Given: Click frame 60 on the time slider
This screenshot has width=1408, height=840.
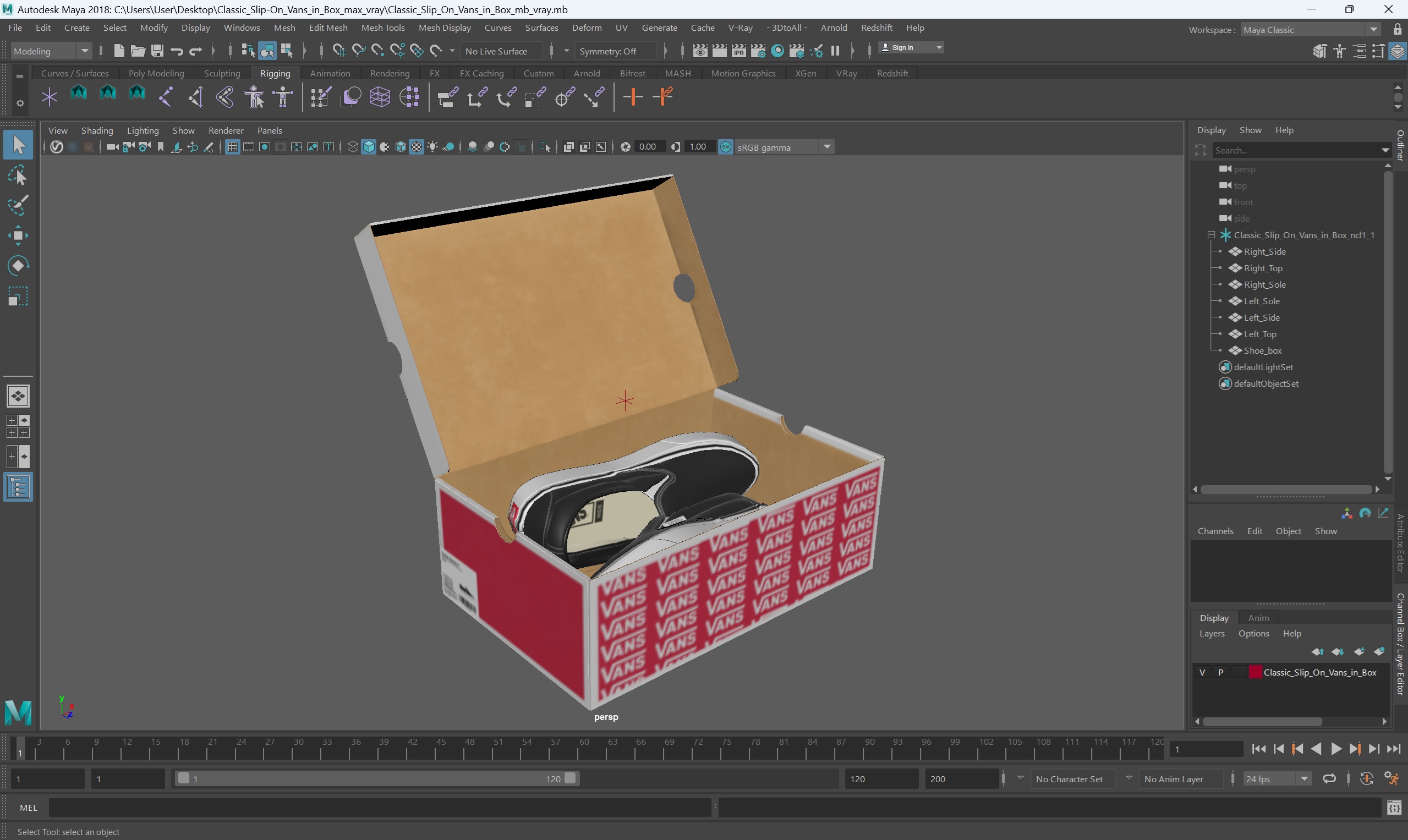Looking at the screenshot, I should click(584, 748).
